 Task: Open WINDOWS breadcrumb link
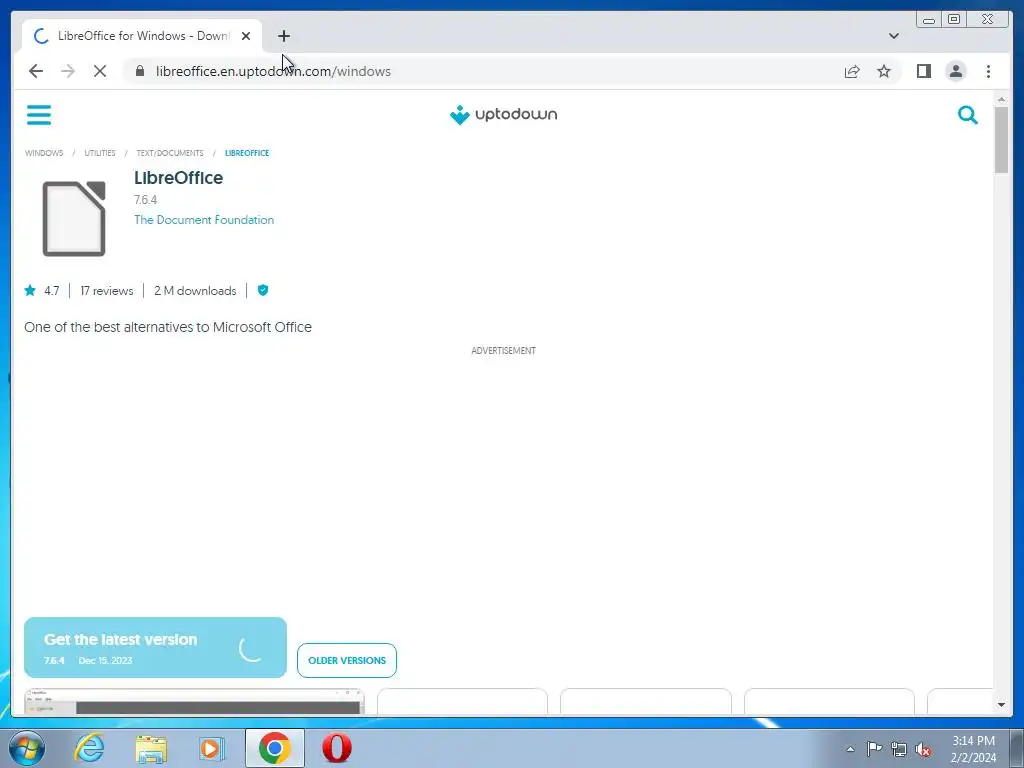point(44,153)
